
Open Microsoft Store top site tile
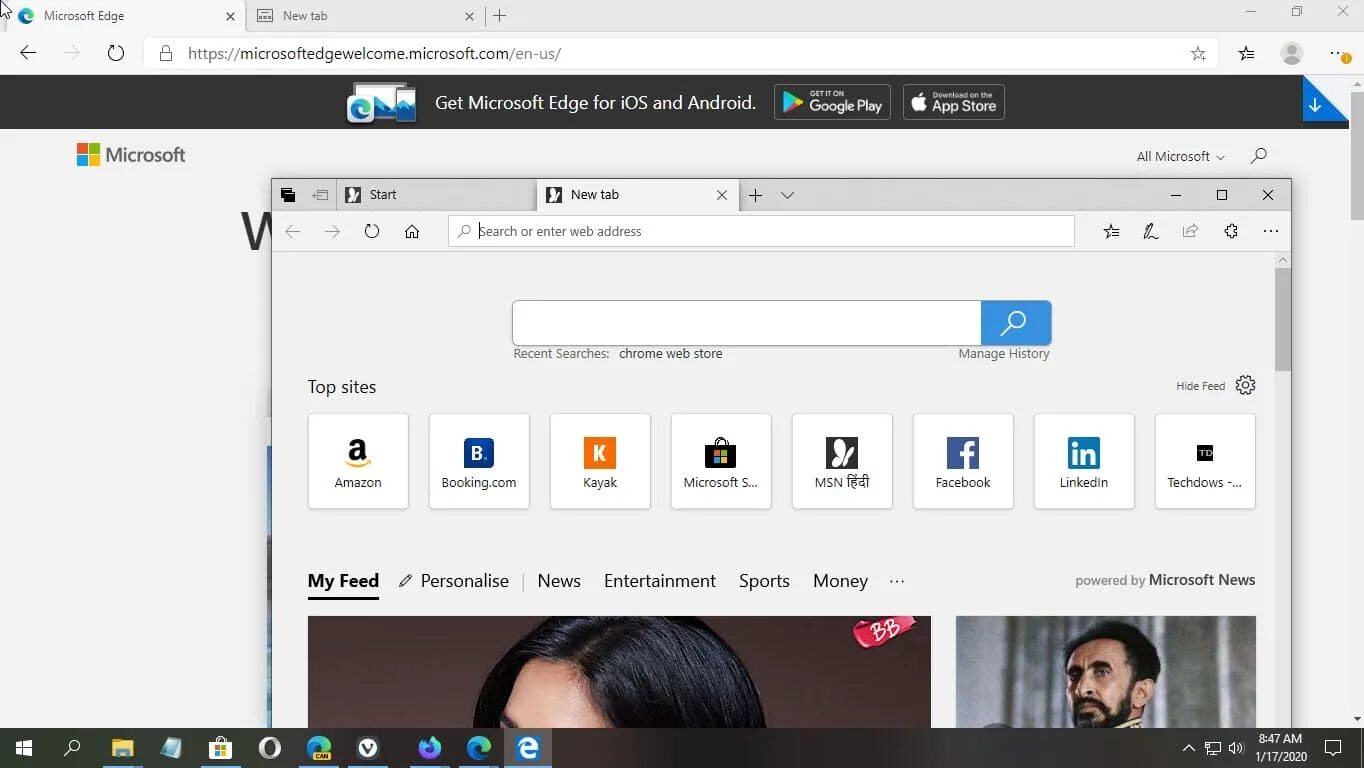[x=721, y=461]
